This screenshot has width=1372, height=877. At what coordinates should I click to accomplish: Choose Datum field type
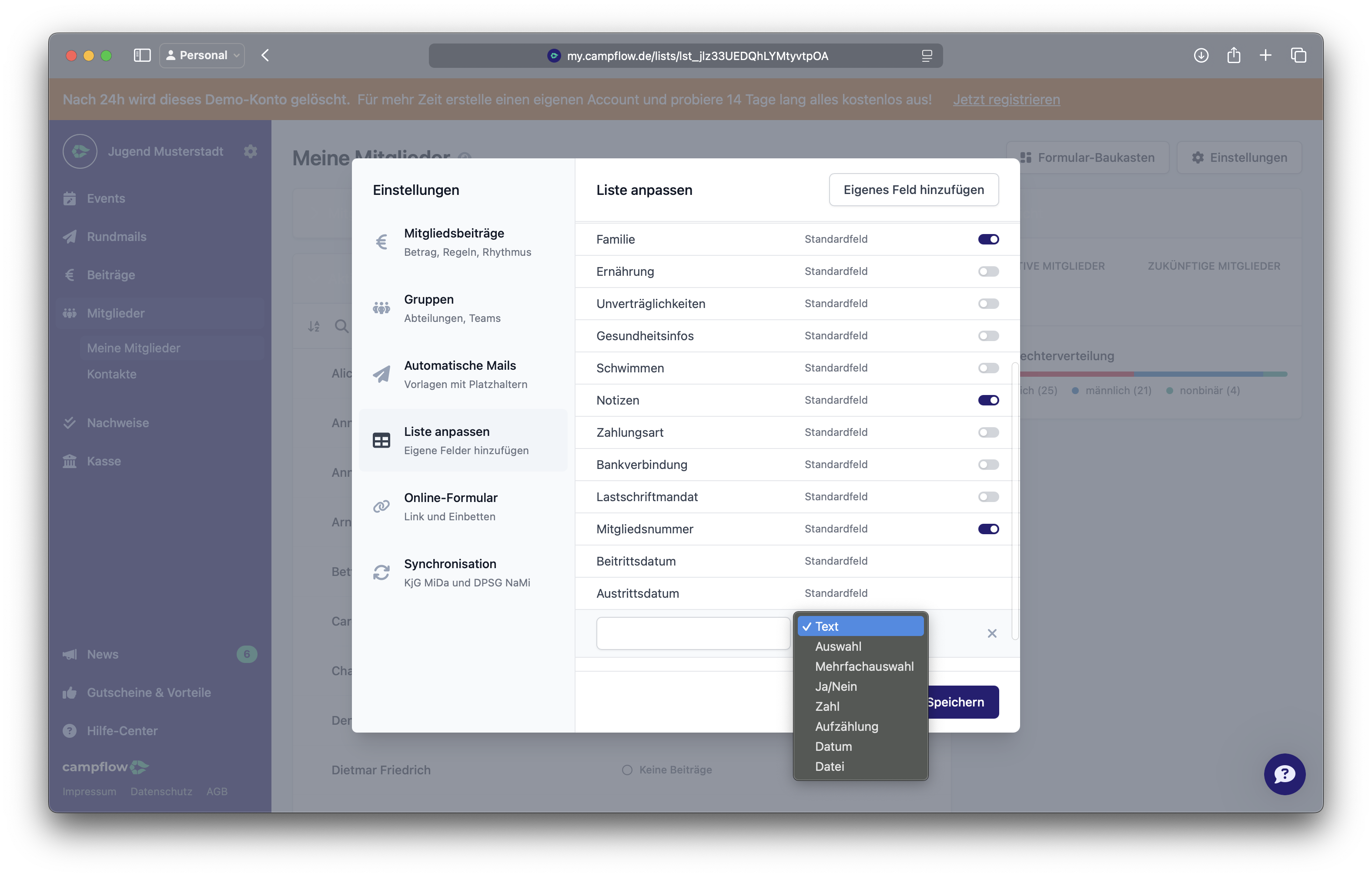tap(860, 746)
